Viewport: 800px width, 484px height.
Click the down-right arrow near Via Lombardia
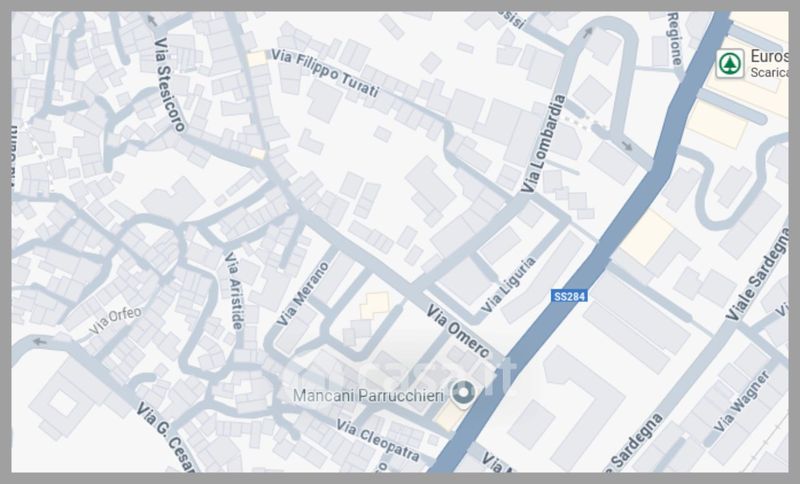coord(627,146)
